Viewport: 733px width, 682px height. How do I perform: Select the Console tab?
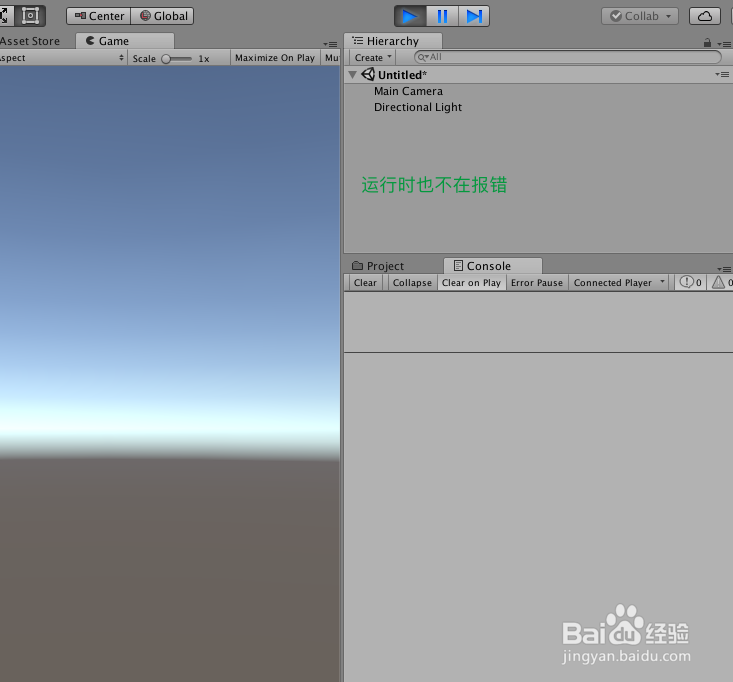tap(493, 266)
